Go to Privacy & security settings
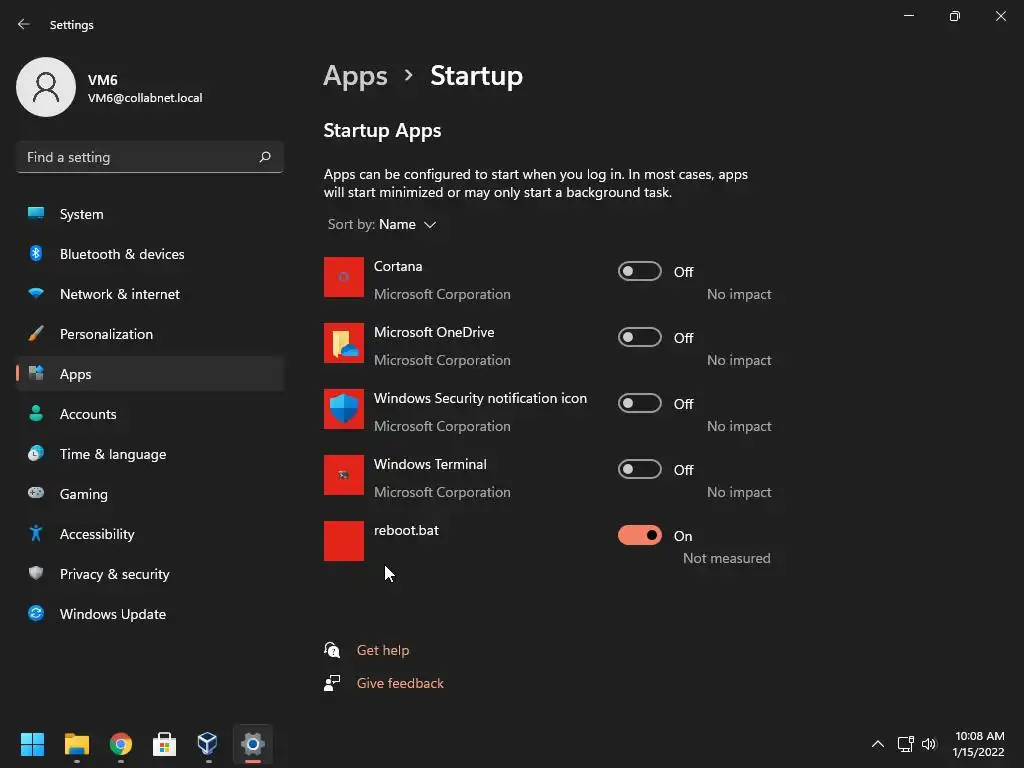1024x768 pixels. (x=114, y=574)
